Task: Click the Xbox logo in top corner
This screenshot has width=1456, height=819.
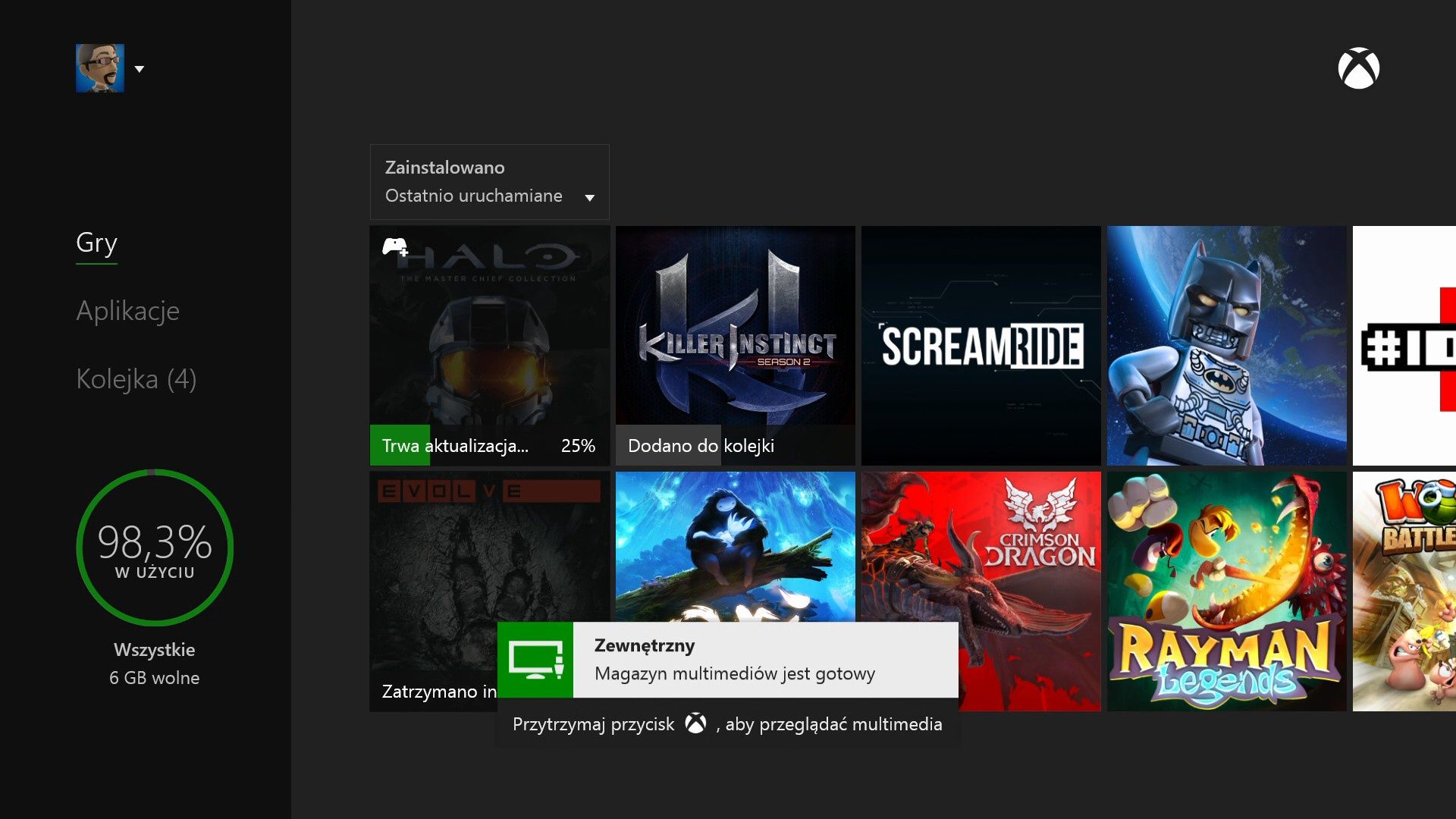Action: tap(1358, 69)
